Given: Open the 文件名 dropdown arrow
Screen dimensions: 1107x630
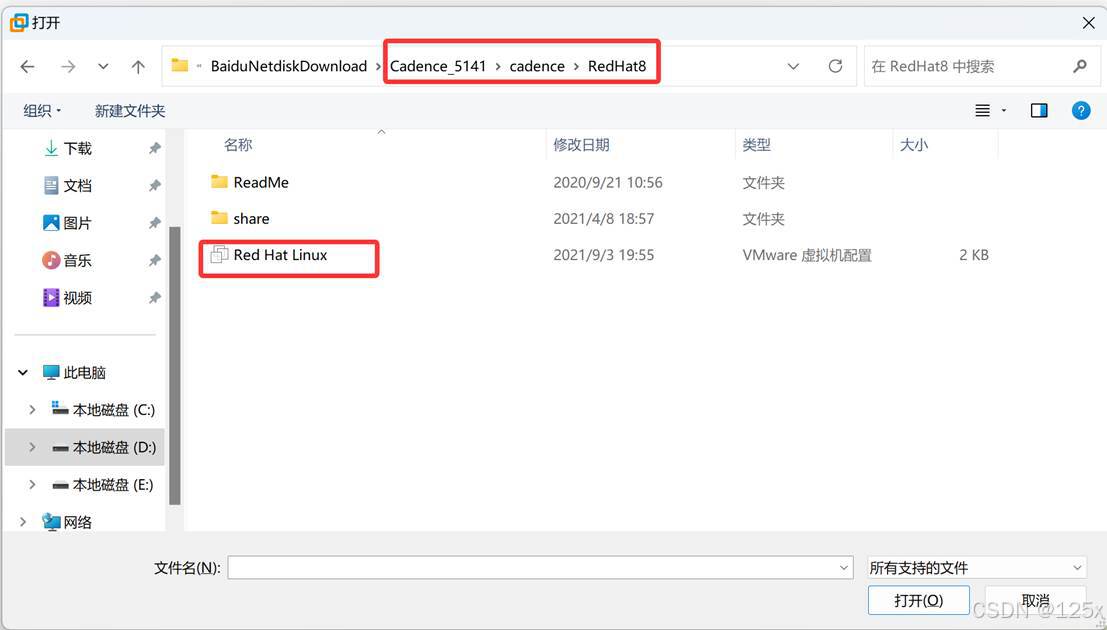Looking at the screenshot, I should coord(844,568).
